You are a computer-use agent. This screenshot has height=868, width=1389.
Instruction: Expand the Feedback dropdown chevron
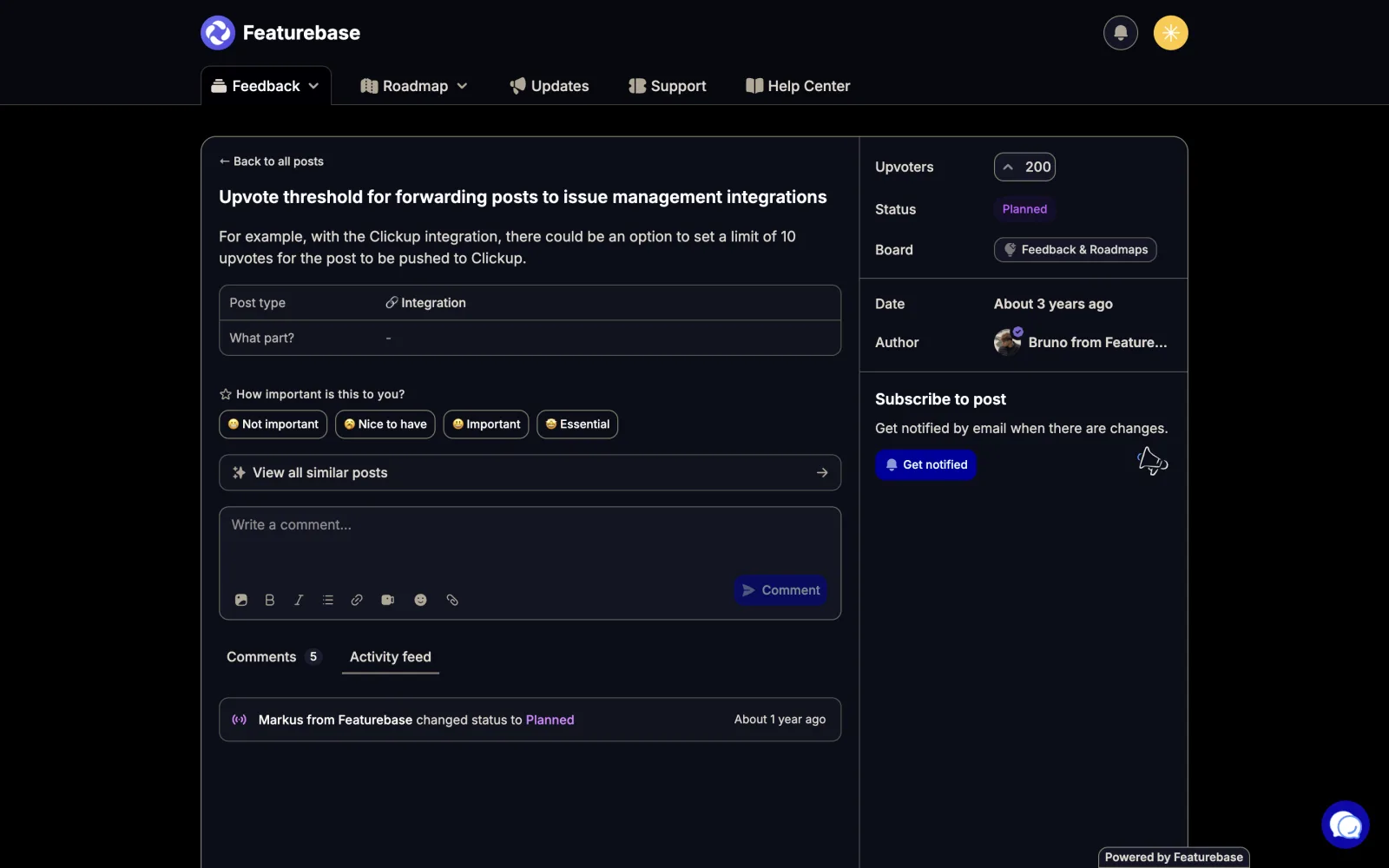point(313,86)
